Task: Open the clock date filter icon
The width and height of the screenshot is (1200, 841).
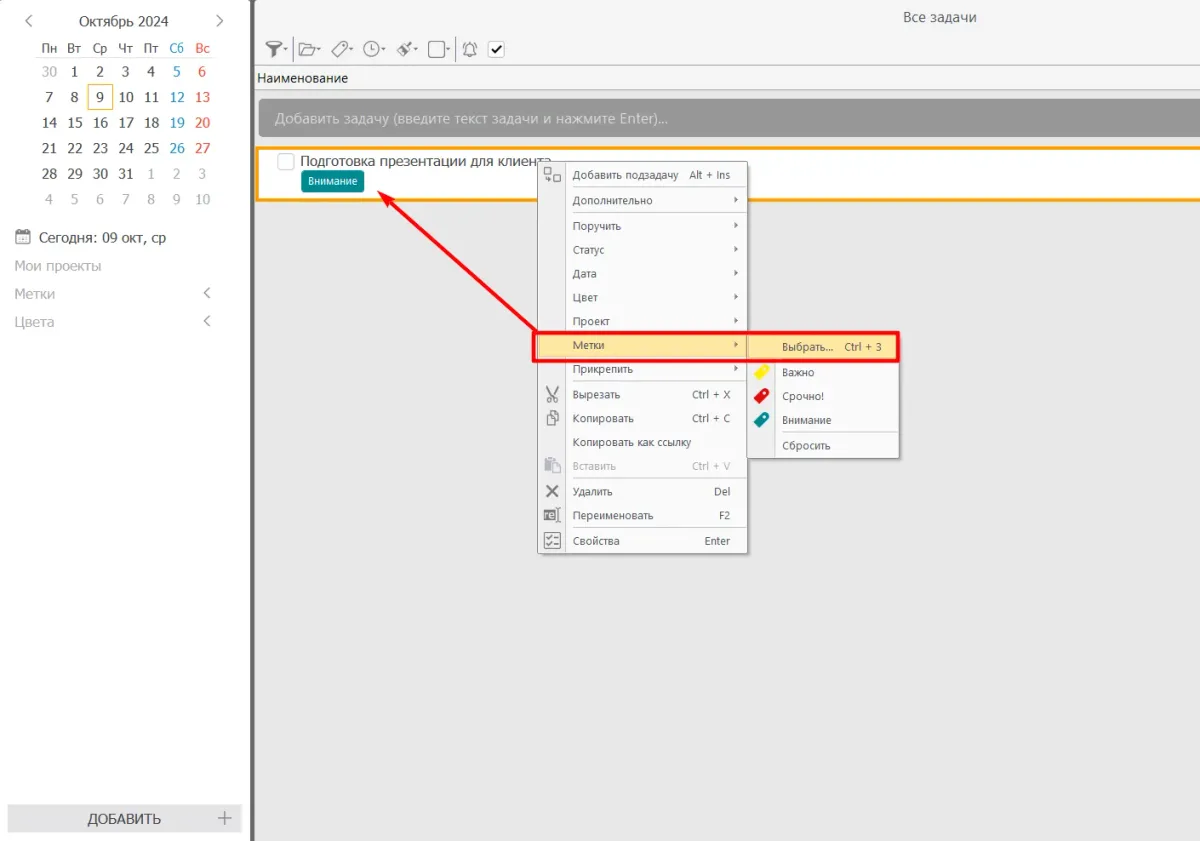Action: (x=372, y=49)
